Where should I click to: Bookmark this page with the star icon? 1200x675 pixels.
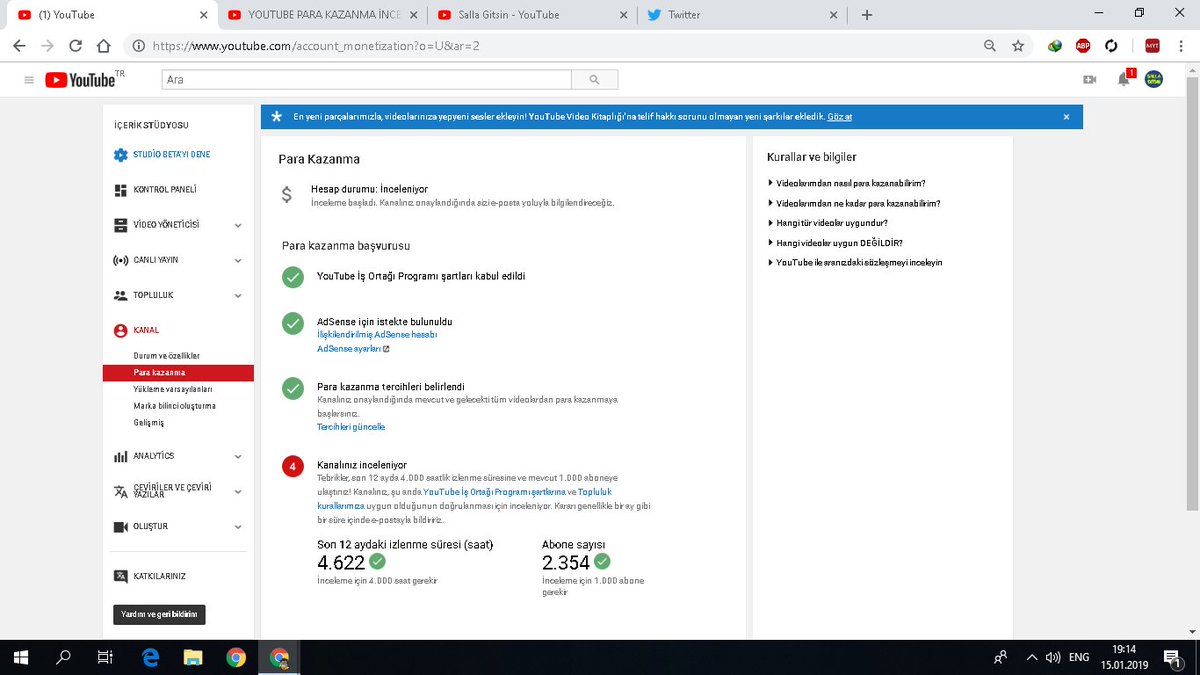pos(1018,46)
